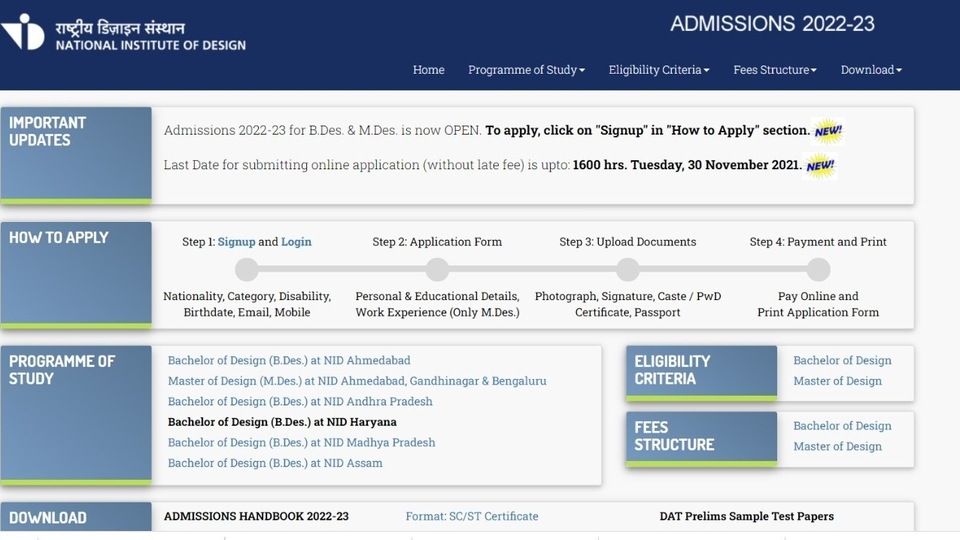
Task: Click the NEW badge after Signup instruction
Action: pos(828,131)
